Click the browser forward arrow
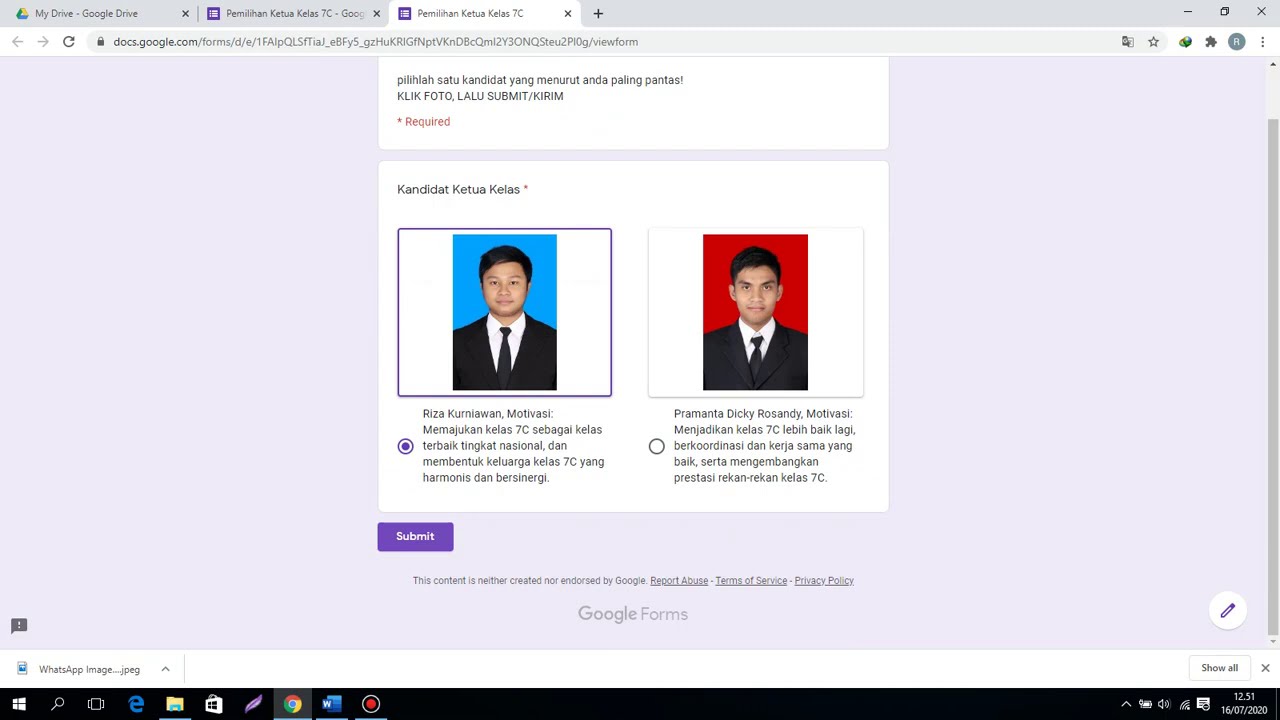 (43, 42)
